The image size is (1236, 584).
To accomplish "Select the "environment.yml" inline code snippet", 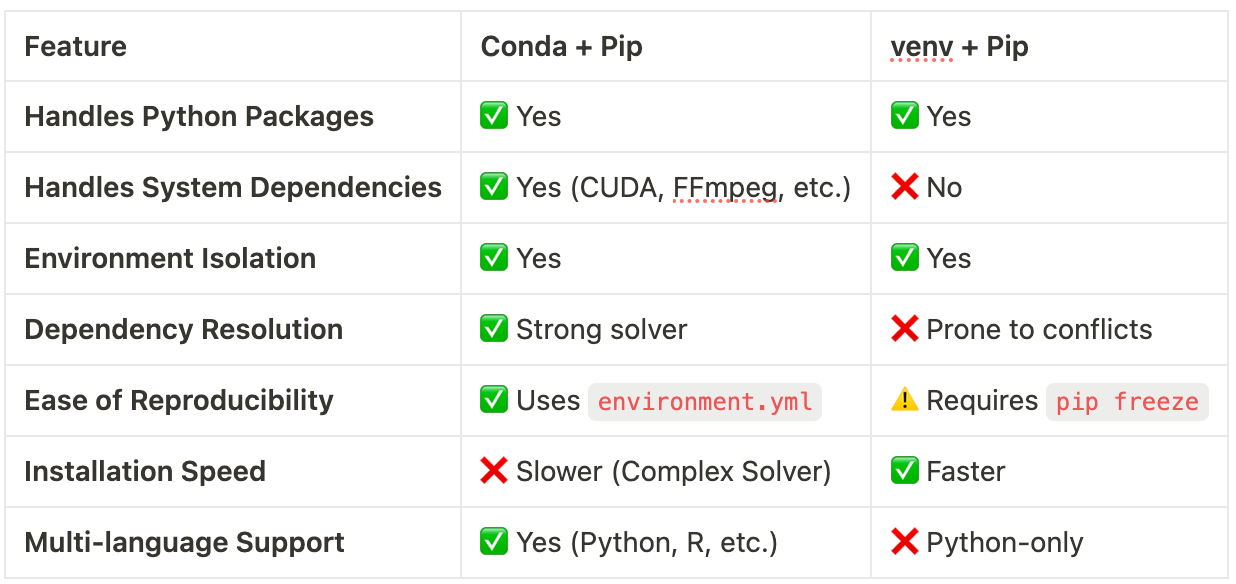I will coord(705,402).
